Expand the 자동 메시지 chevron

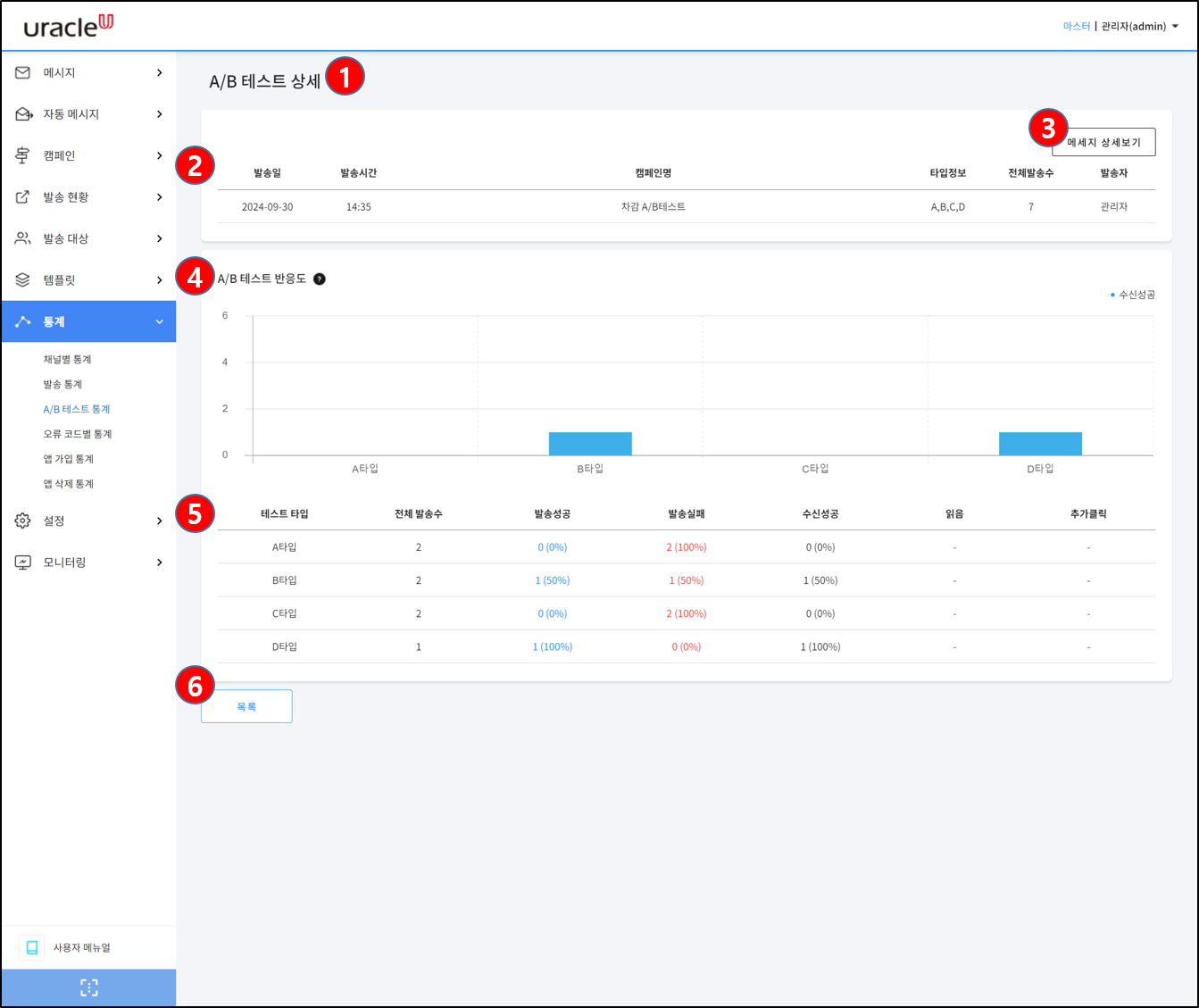(x=160, y=114)
